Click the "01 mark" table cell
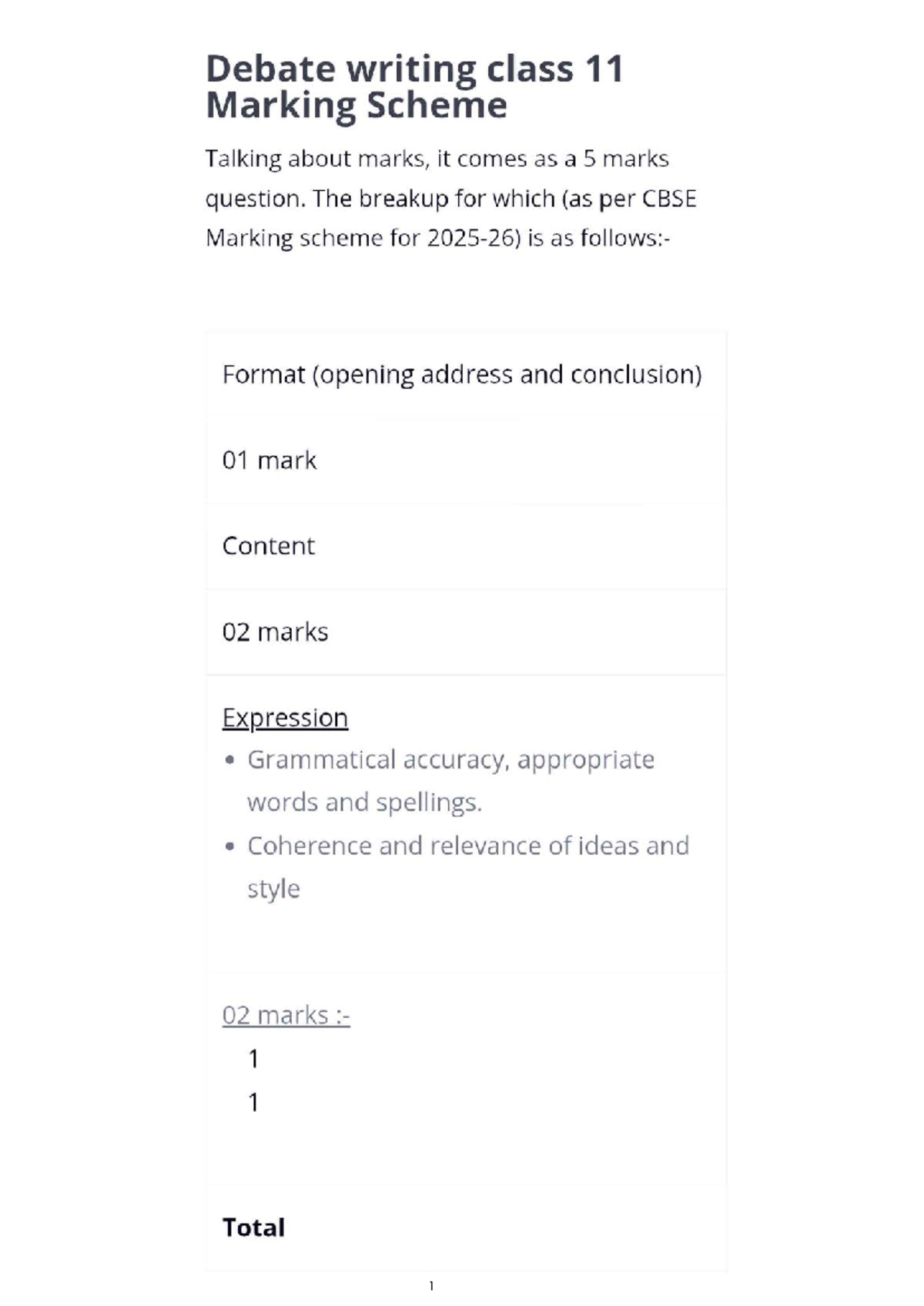 tap(269, 460)
